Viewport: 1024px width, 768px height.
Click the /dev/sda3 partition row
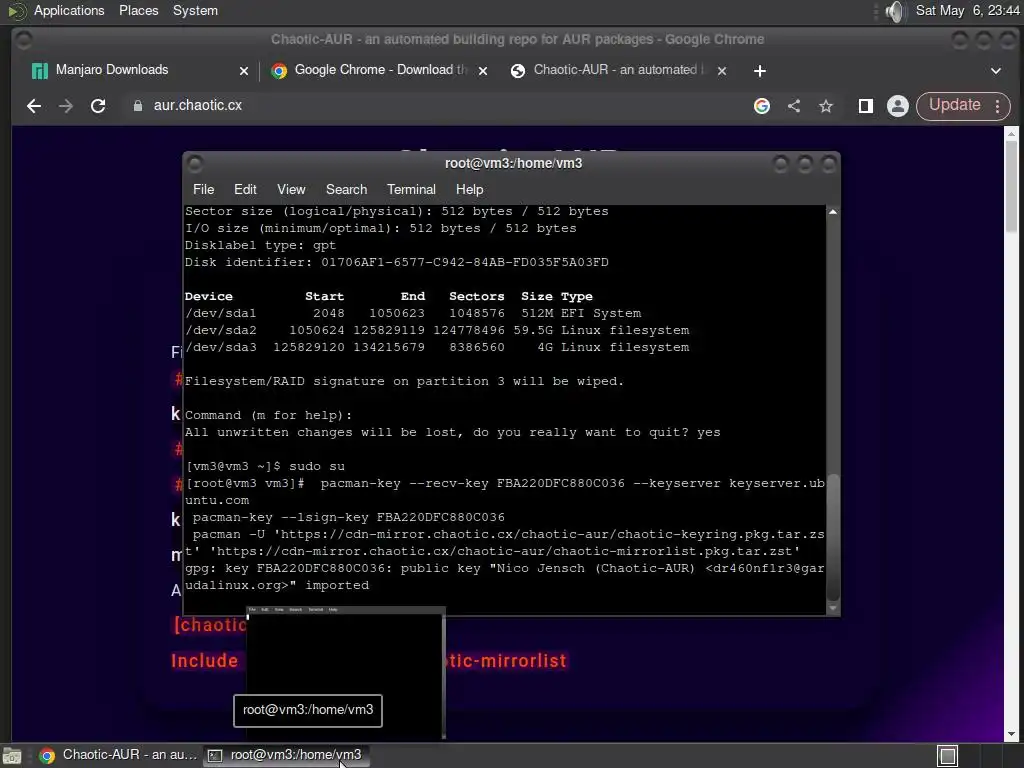tap(437, 347)
